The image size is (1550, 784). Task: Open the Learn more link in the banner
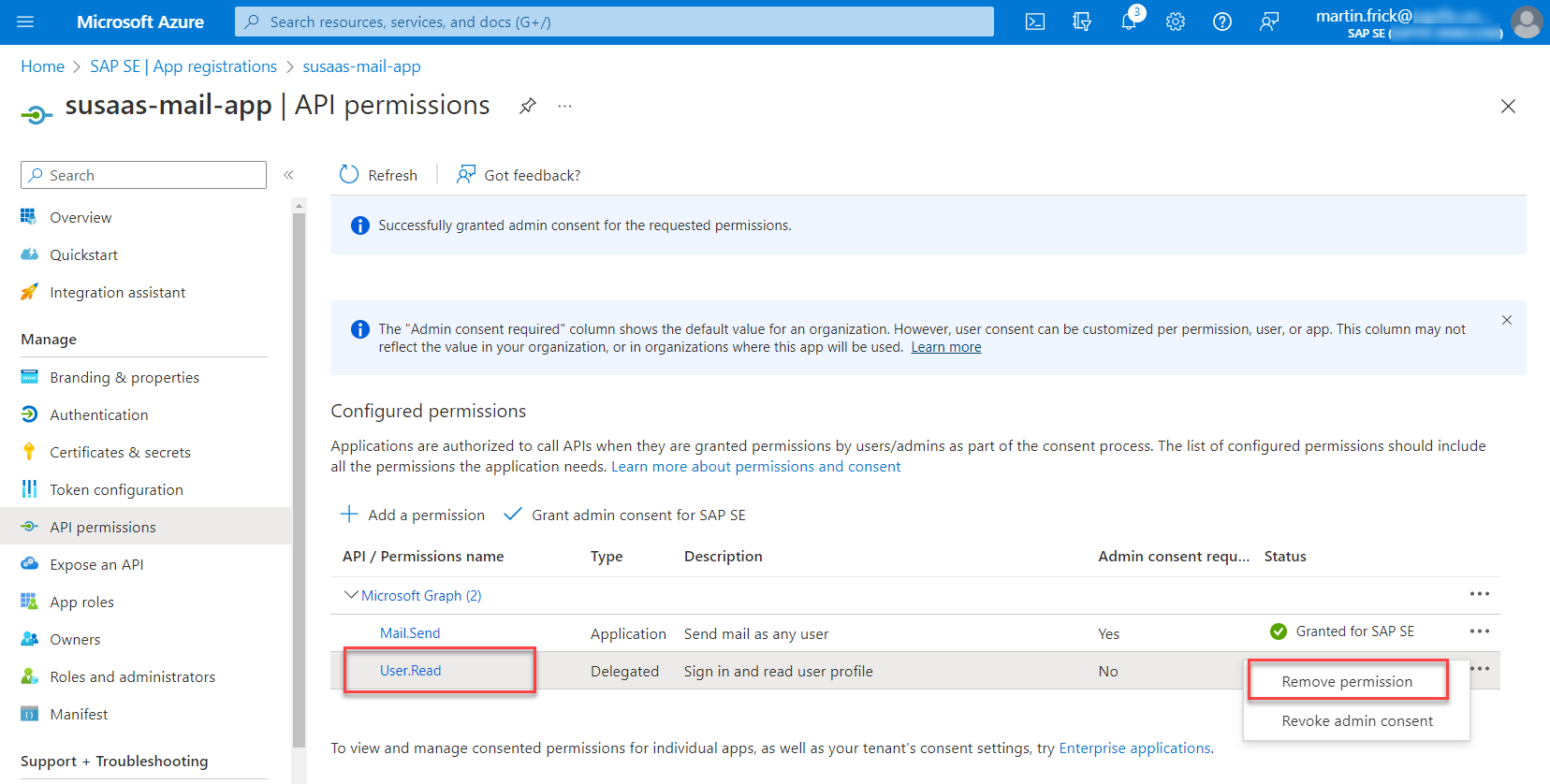946,347
